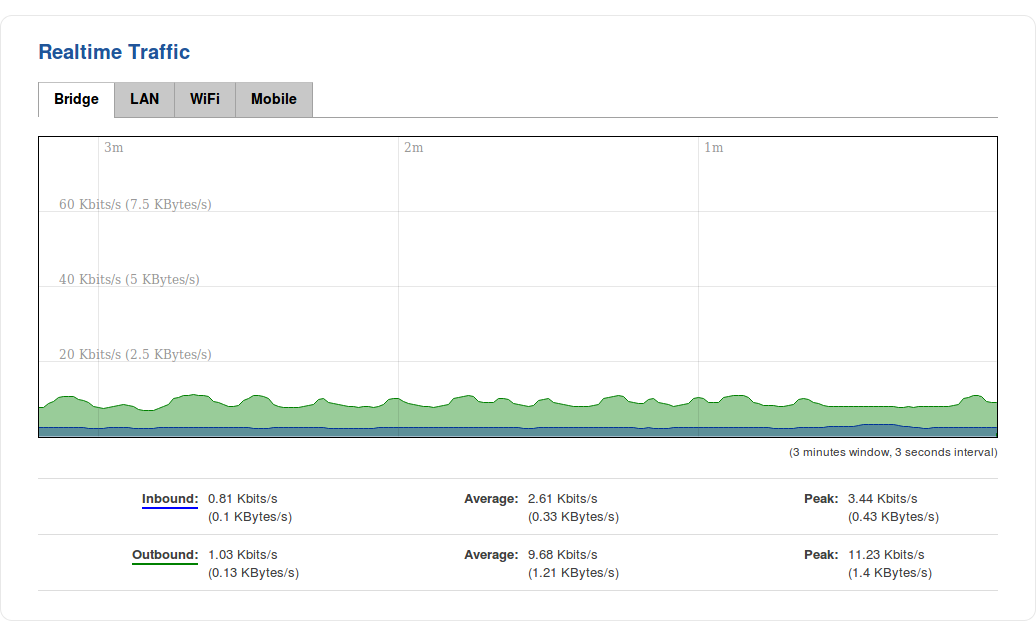Click the 40 Kbits/s axis label
Screen dimensions: 1036x636
(129, 280)
